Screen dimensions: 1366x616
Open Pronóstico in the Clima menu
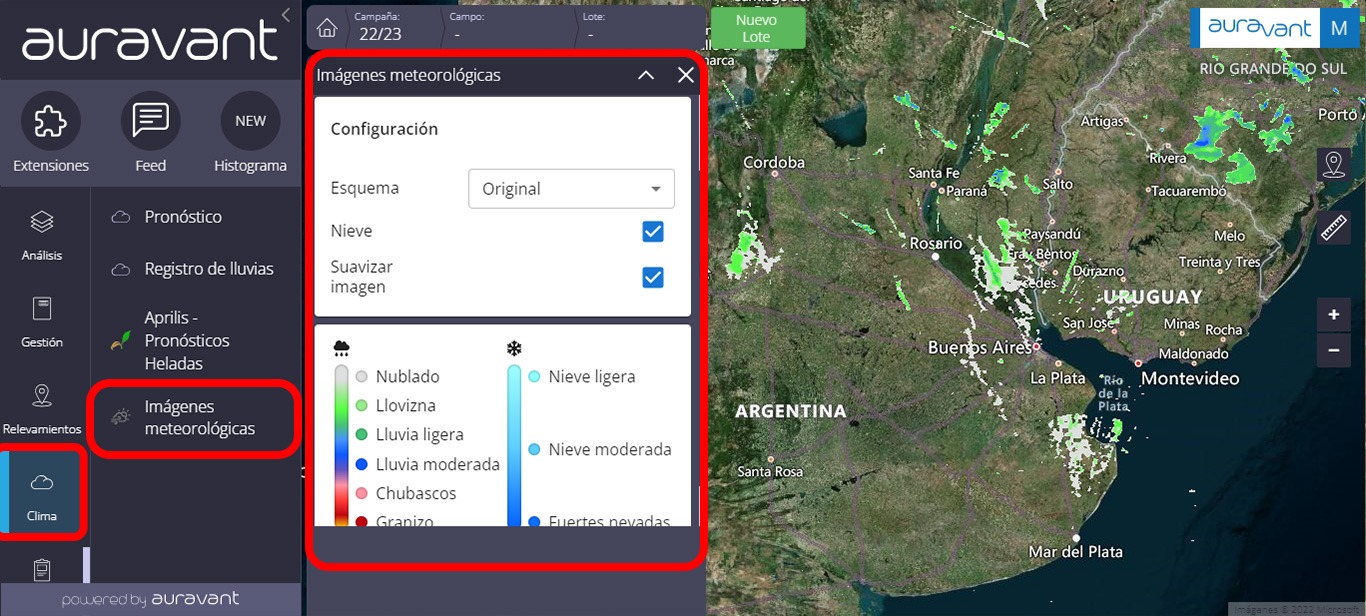(x=183, y=217)
